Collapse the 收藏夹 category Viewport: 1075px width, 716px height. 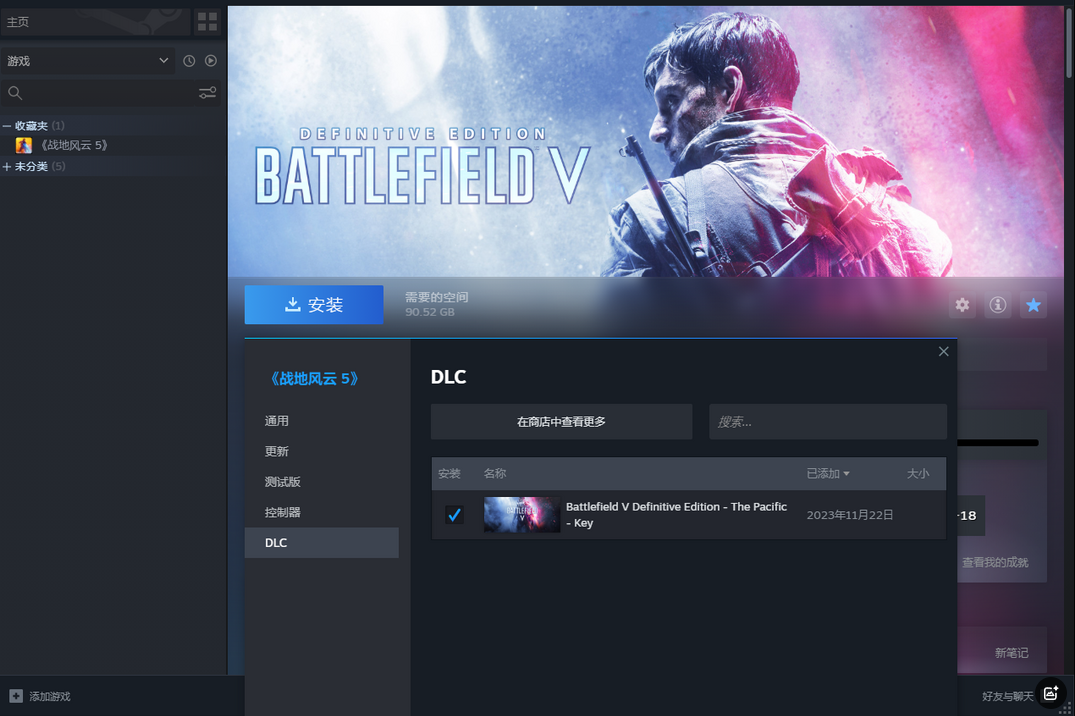(7, 126)
